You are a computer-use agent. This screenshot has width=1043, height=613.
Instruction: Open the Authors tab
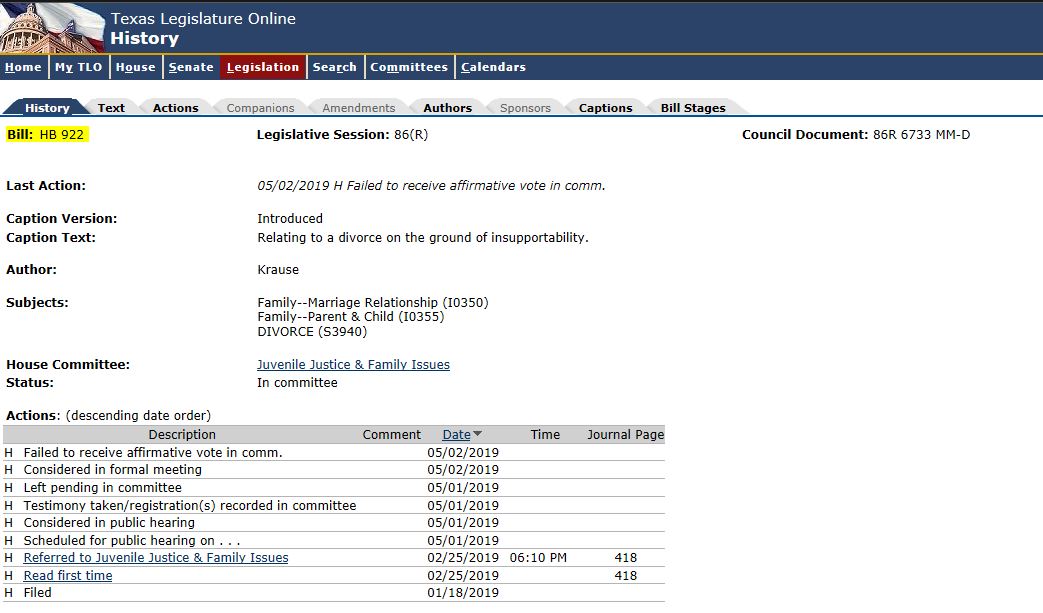447,108
